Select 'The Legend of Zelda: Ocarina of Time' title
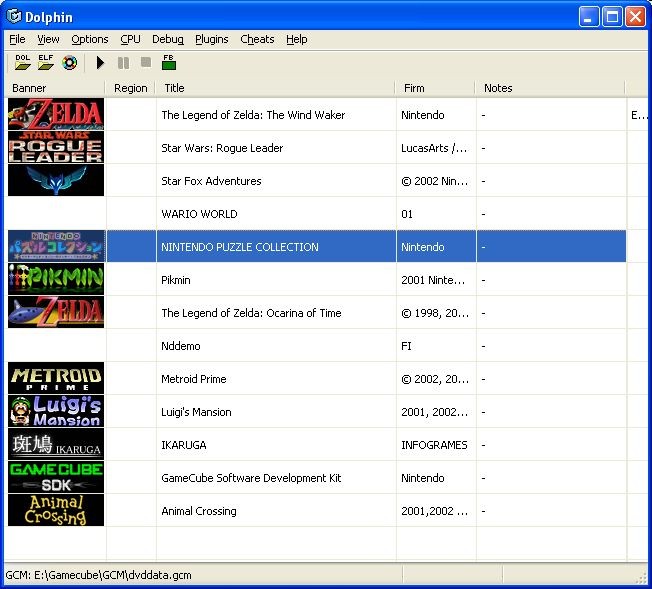The width and height of the screenshot is (652, 589). pyautogui.click(x=251, y=313)
